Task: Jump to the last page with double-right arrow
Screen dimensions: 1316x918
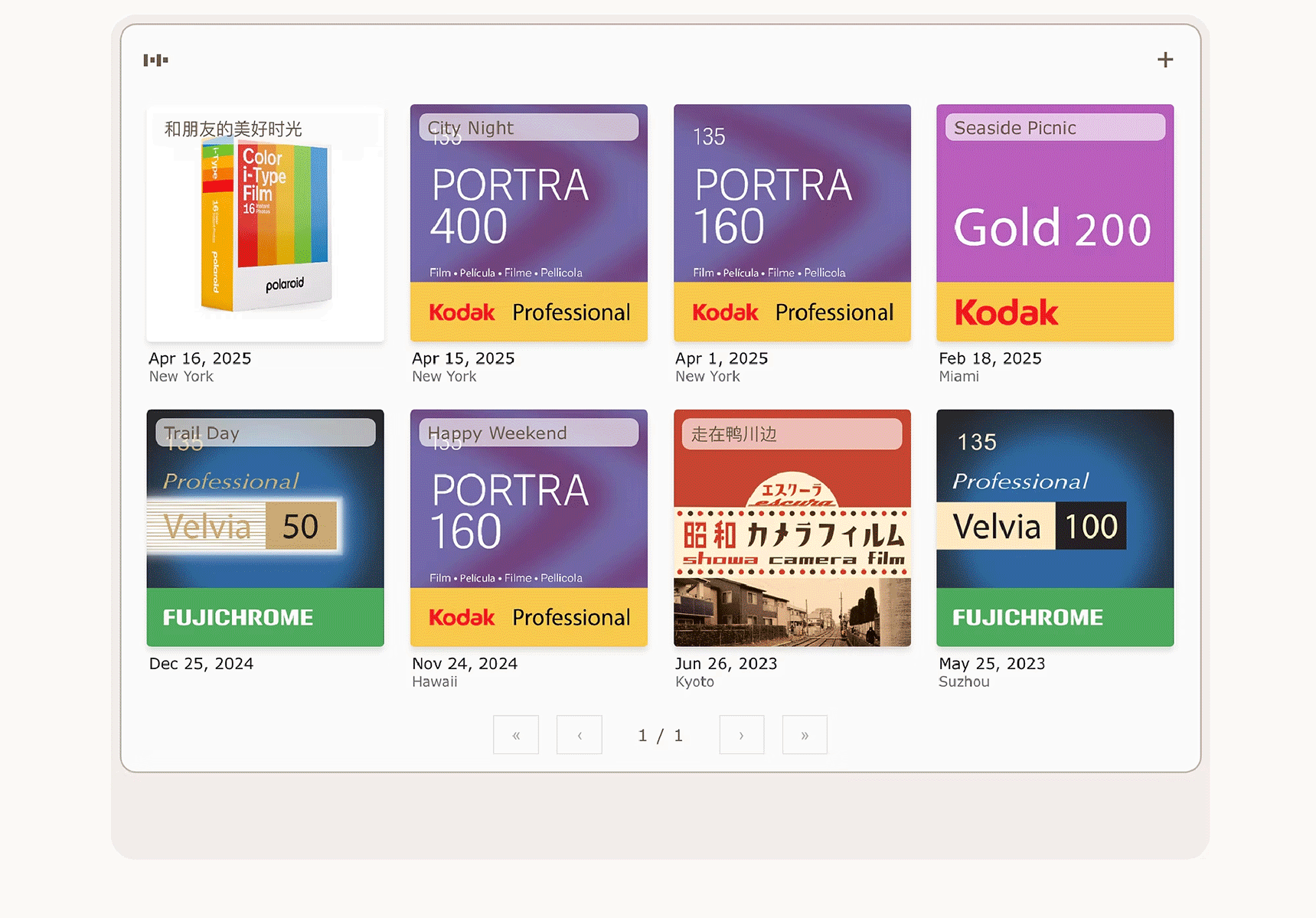Action: [805, 735]
